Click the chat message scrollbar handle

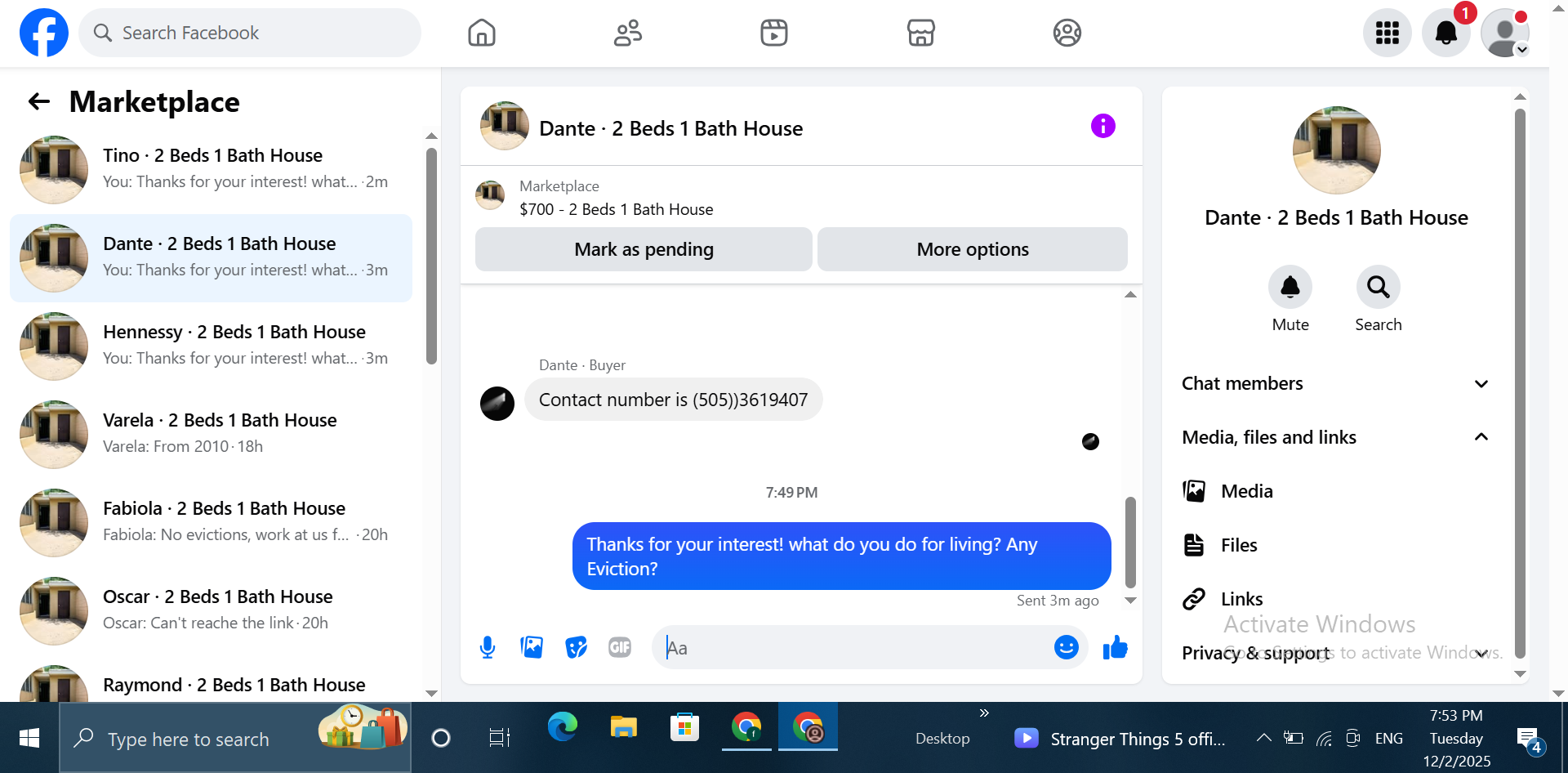click(1130, 543)
